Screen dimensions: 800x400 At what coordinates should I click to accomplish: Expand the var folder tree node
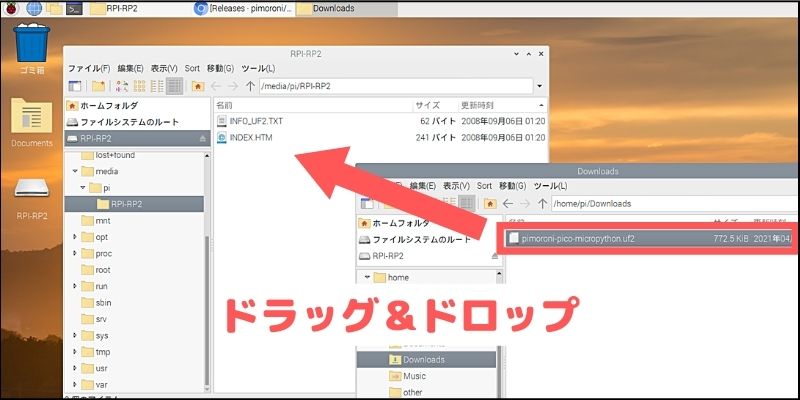[74, 385]
